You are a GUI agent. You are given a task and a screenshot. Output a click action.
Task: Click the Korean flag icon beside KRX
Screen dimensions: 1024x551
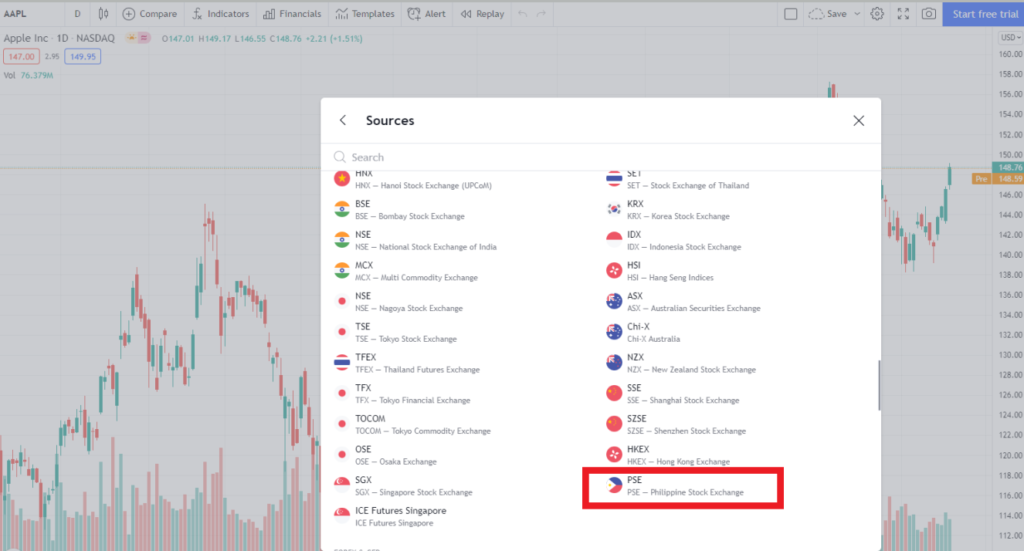(x=614, y=209)
